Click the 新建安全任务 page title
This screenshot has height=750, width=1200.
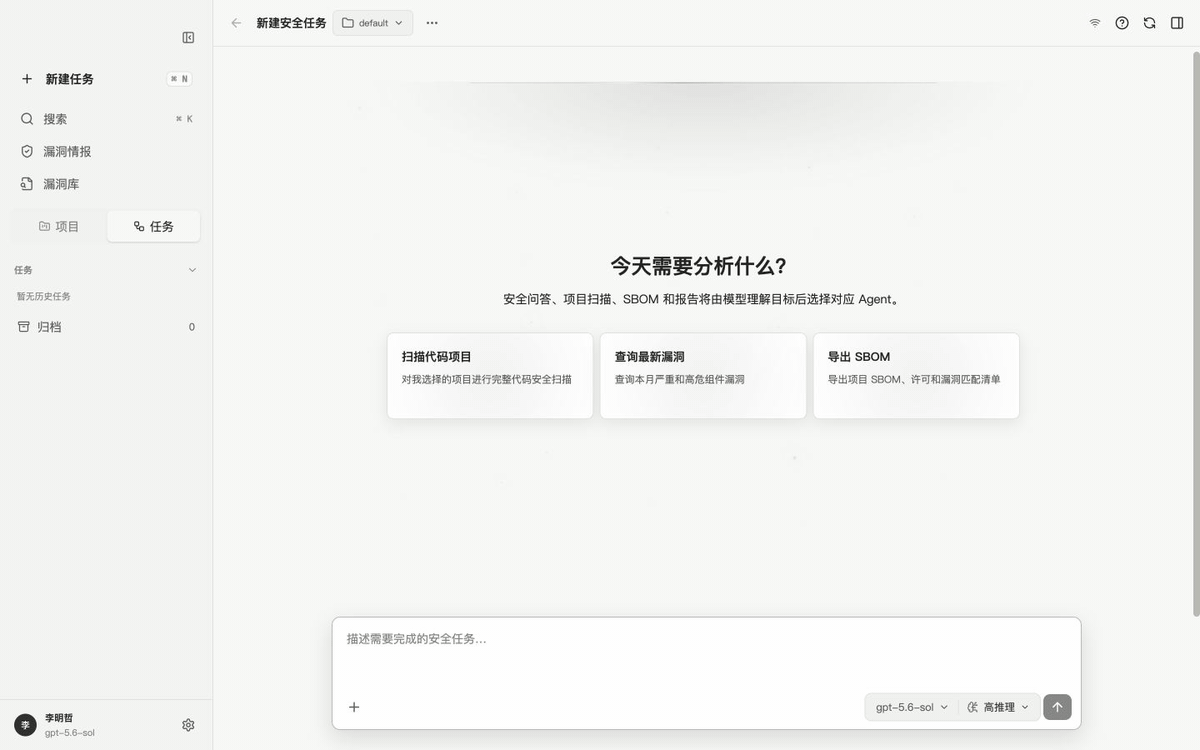(291, 23)
